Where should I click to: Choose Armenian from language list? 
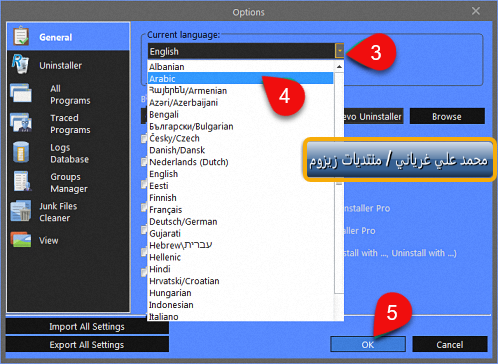coord(240,91)
